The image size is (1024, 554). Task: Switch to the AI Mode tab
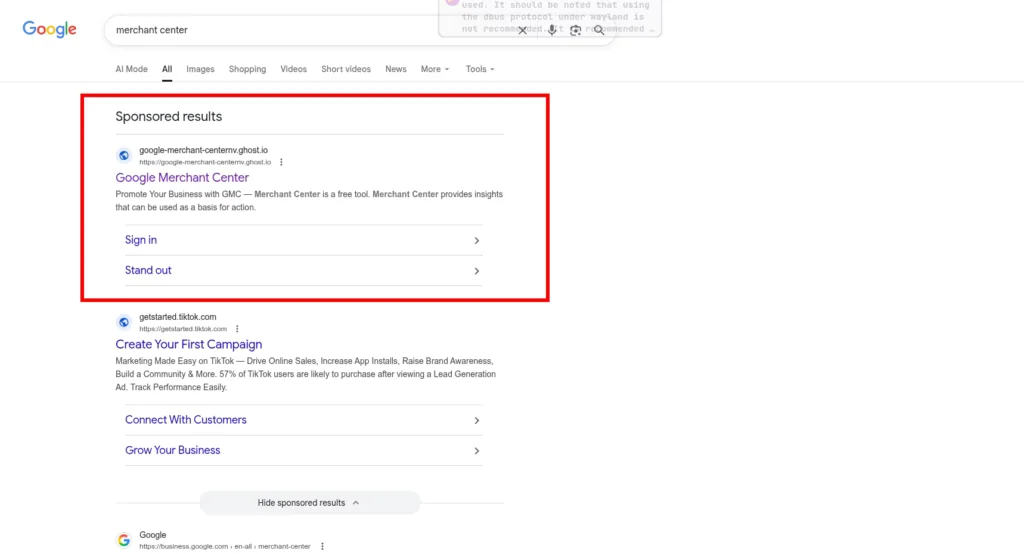click(x=131, y=69)
